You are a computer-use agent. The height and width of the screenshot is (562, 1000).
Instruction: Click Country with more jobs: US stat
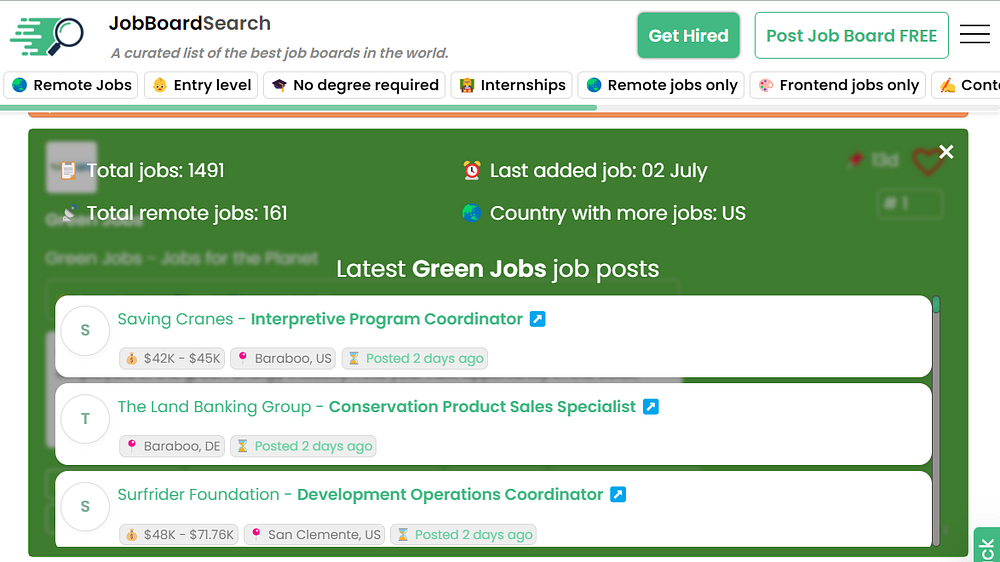(x=617, y=213)
